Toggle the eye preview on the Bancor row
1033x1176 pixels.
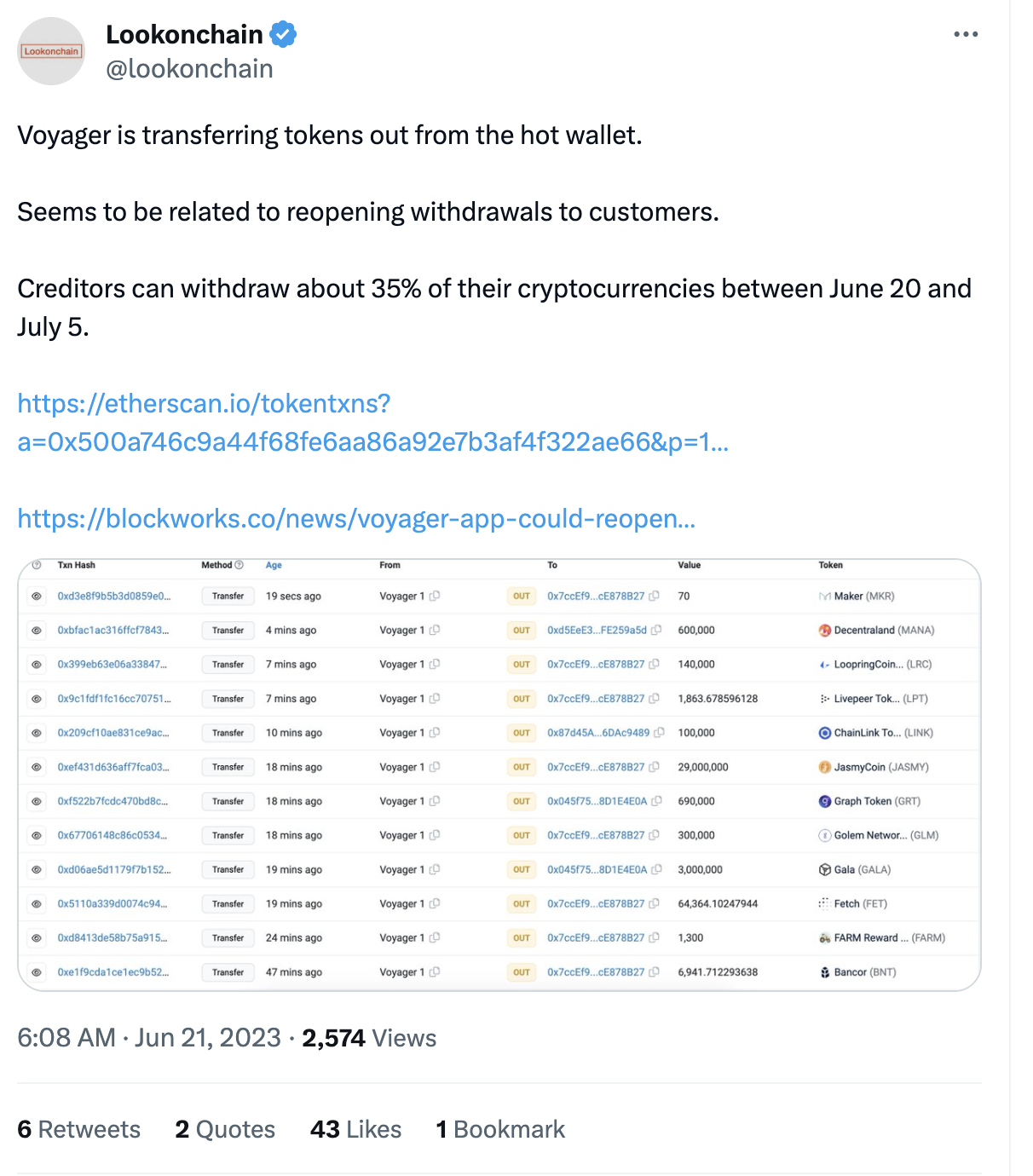click(x=37, y=971)
